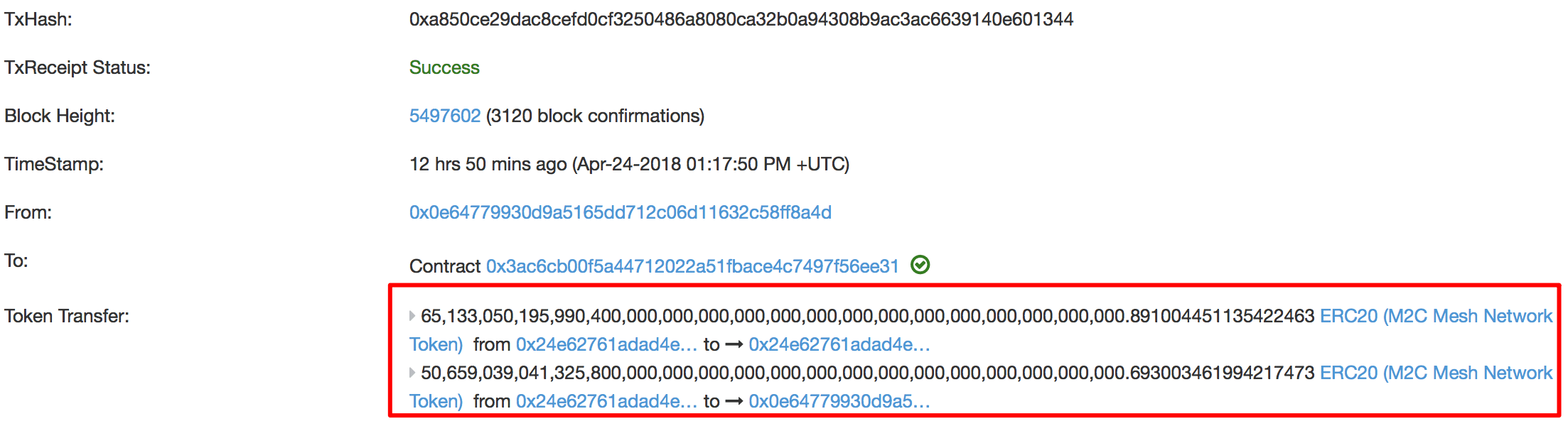Click recipient address 0x24e62761adad4e… in first transfer
This screenshot has width=1568, height=426.
click(839, 344)
